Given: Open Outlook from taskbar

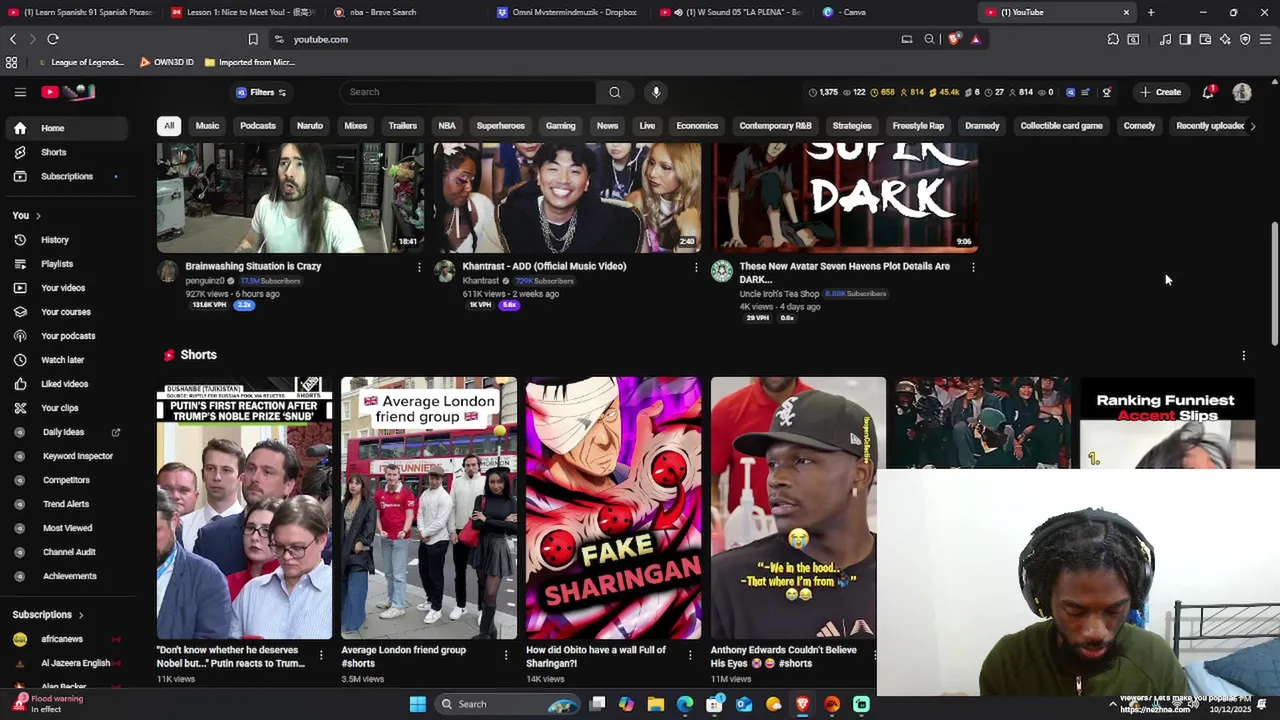Looking at the screenshot, I should [744, 704].
